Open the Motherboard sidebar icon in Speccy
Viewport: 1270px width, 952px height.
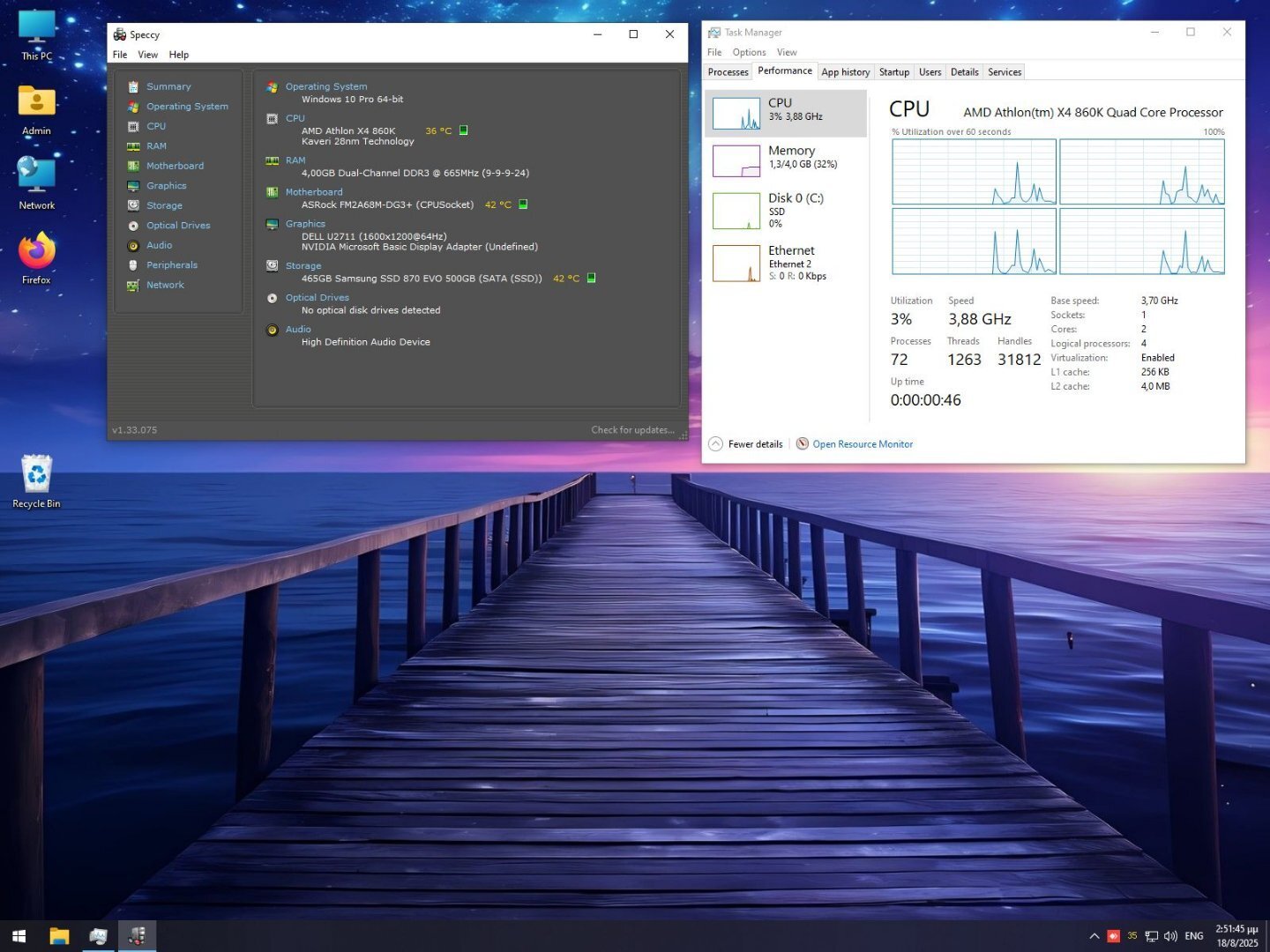coord(133,166)
